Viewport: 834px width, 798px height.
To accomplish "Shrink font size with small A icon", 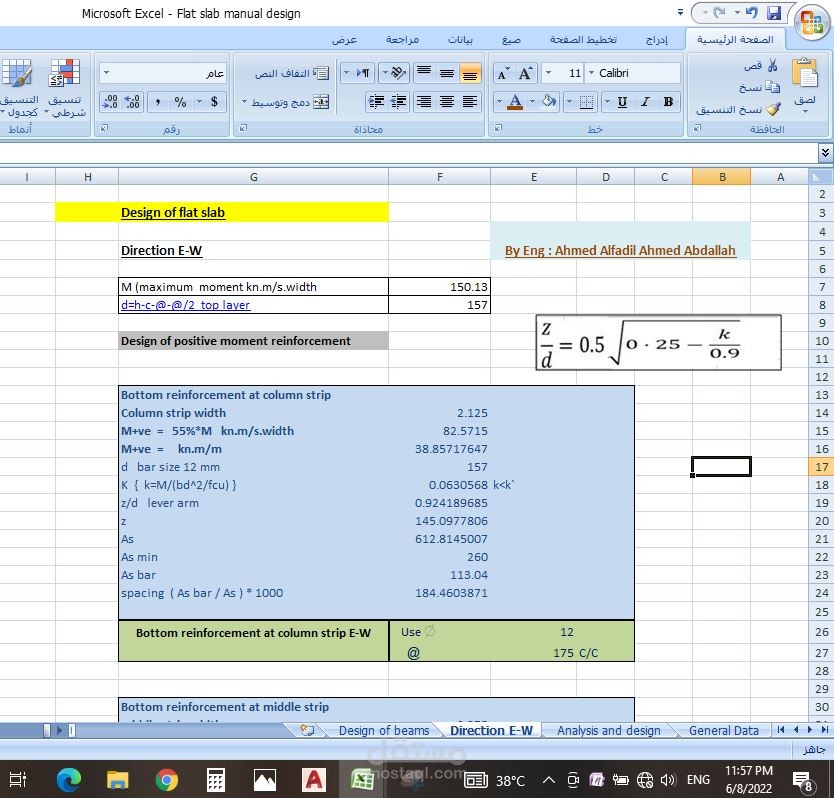I will tap(503, 73).
